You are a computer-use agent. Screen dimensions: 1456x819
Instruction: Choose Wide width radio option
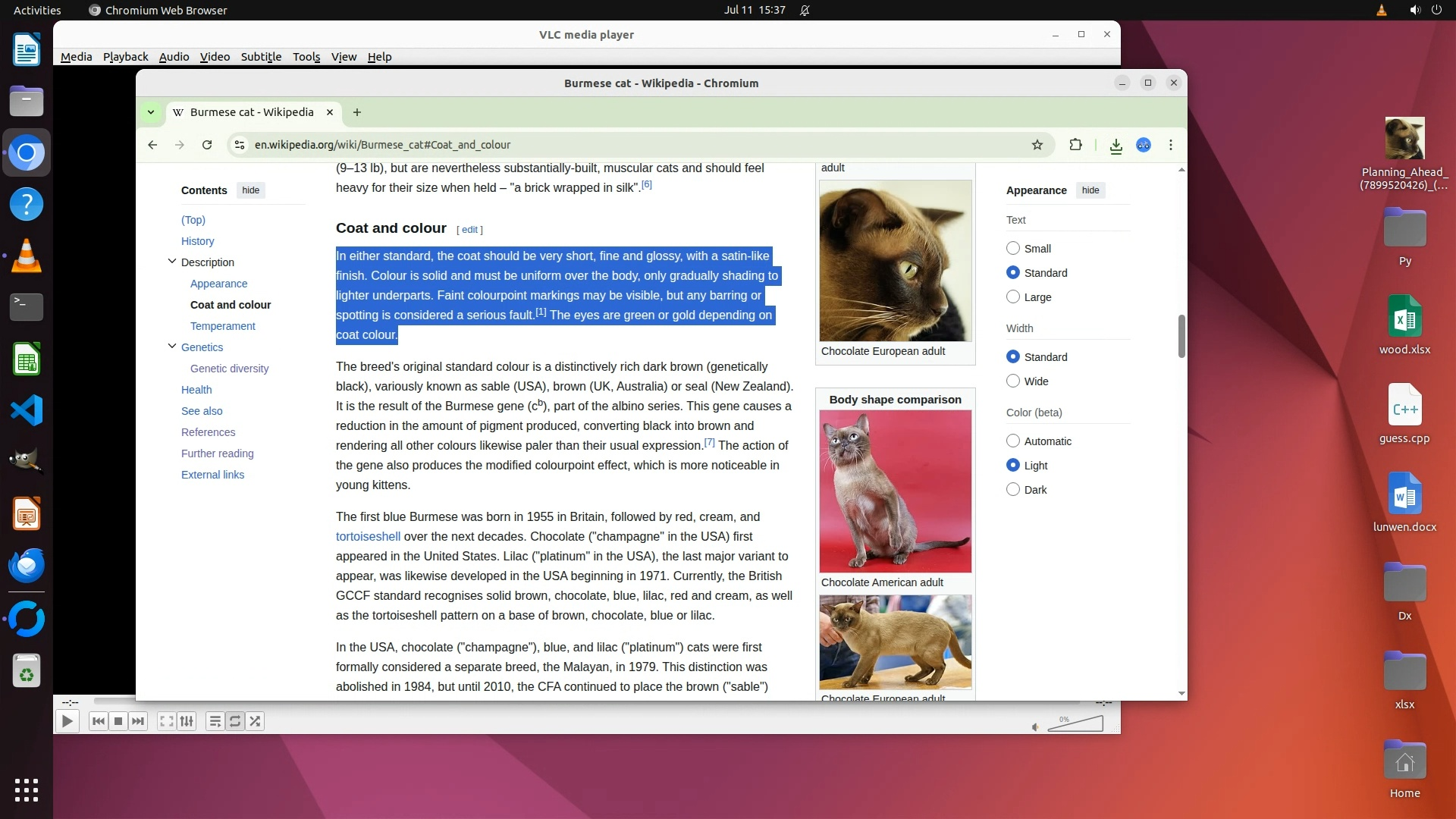click(x=1012, y=381)
